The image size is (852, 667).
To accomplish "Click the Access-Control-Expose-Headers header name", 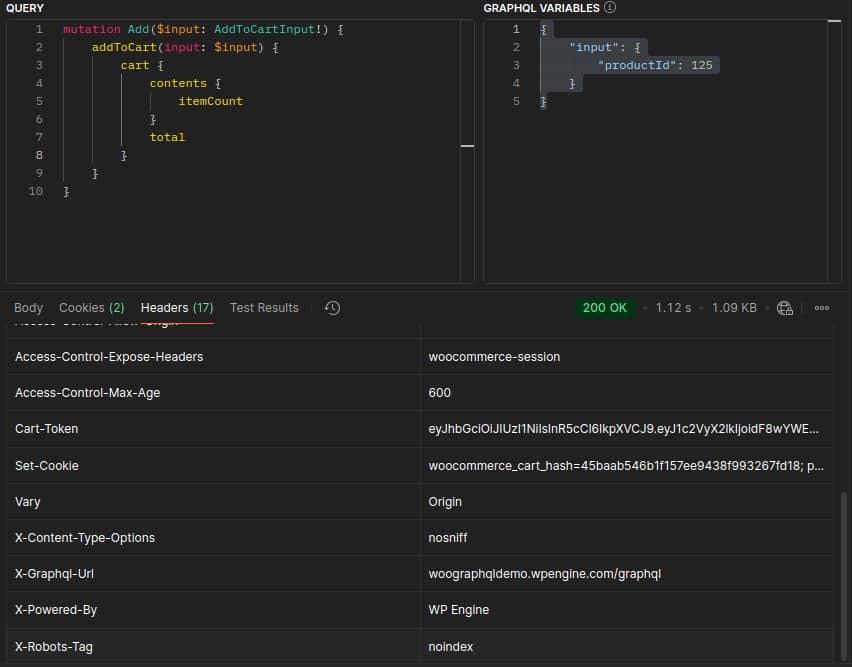I will click(x=109, y=357).
